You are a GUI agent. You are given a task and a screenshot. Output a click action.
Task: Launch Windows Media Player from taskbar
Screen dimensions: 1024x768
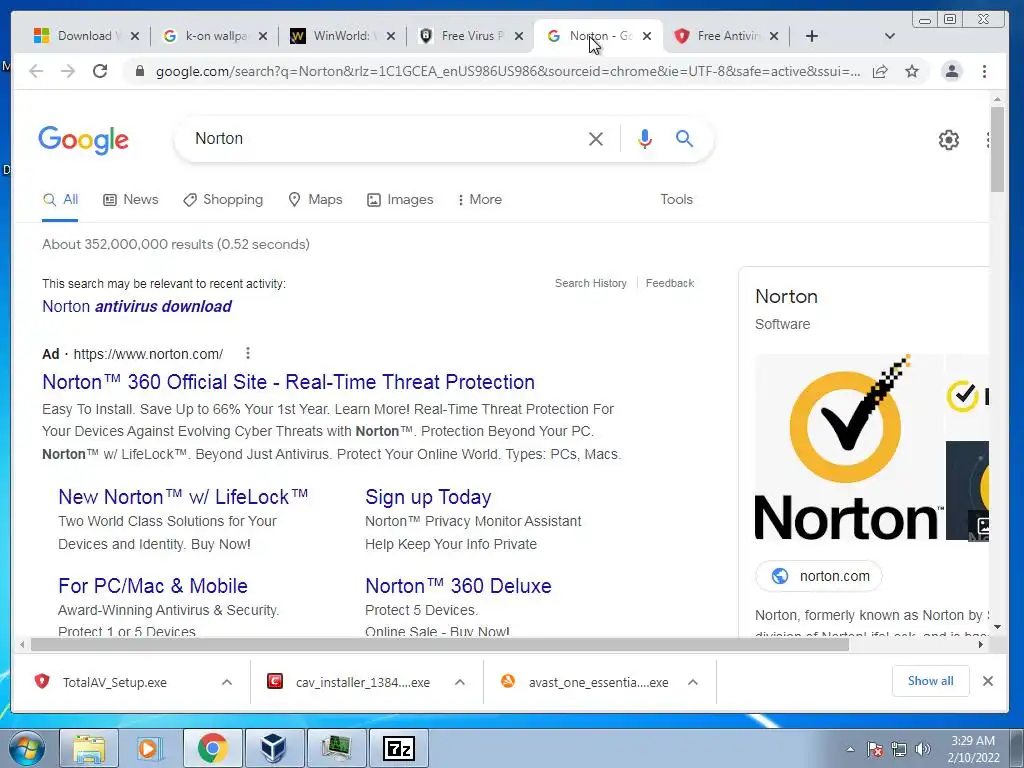[149, 748]
